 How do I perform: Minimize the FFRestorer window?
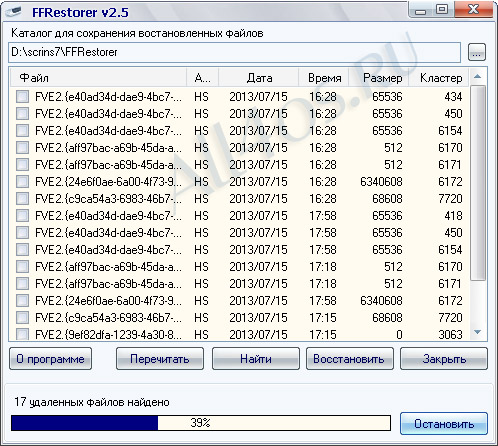(x=421, y=10)
